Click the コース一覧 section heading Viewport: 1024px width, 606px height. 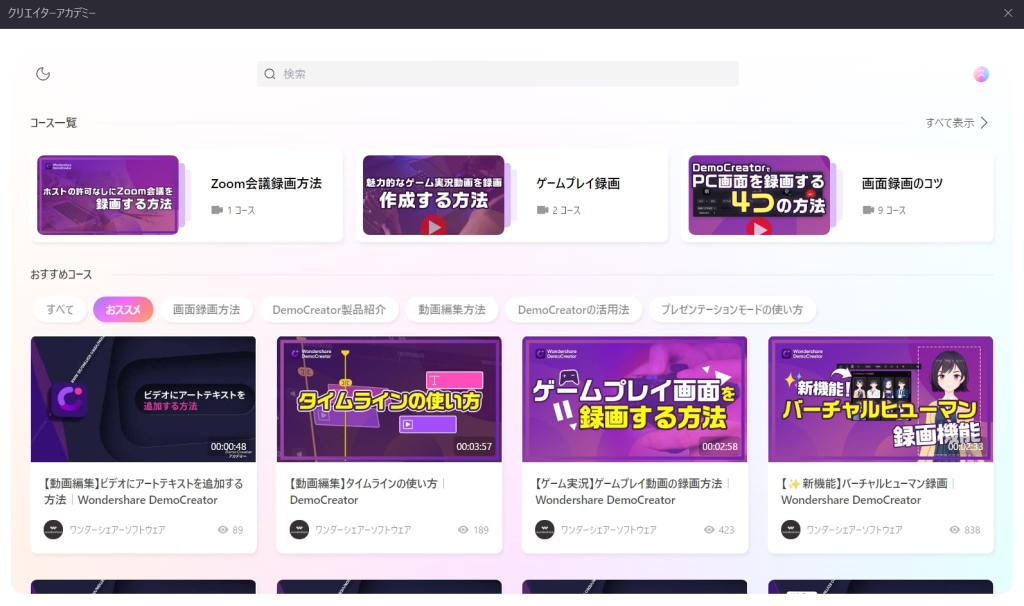pyautogui.click(x=54, y=123)
